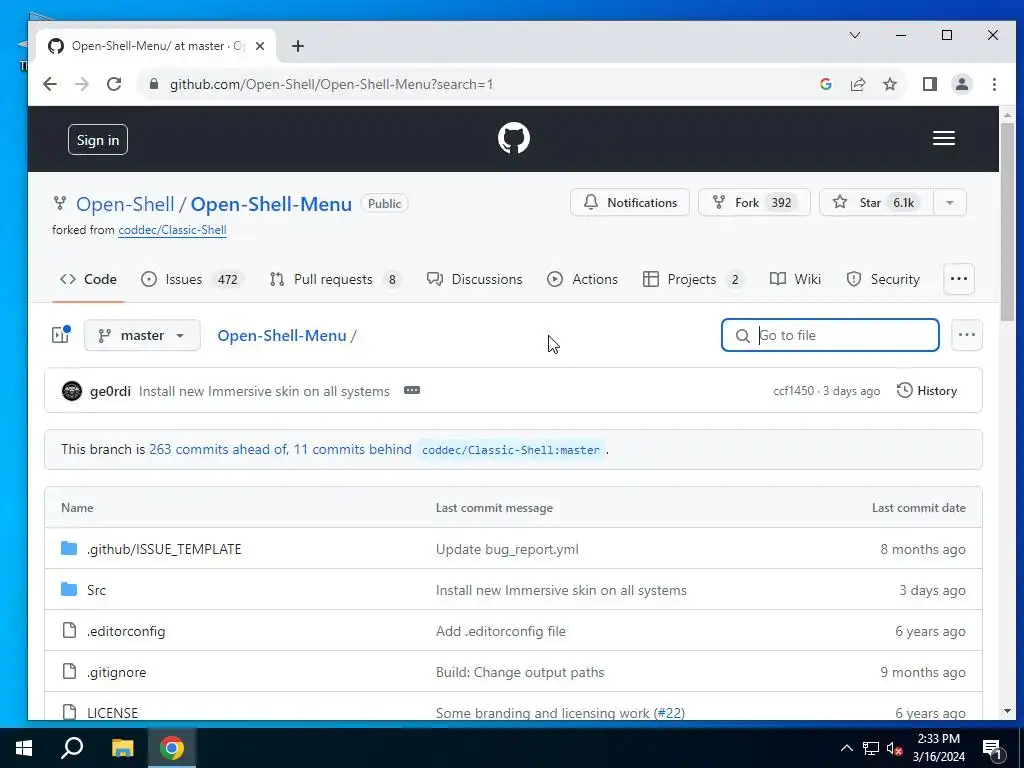The width and height of the screenshot is (1024, 768).
Task: Switch to the Actions tab
Action: [583, 280]
